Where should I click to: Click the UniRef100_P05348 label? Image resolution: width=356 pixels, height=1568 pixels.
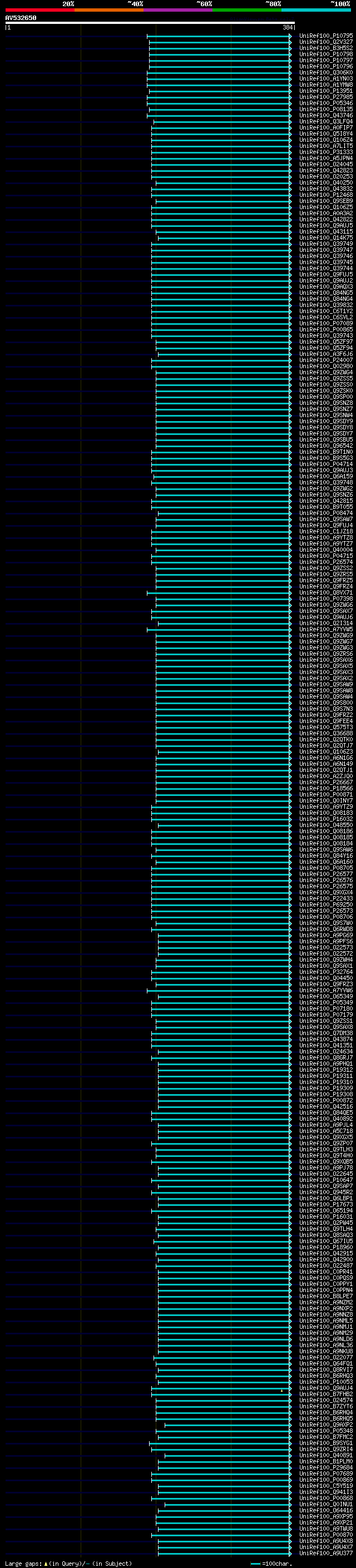coord(326,1431)
